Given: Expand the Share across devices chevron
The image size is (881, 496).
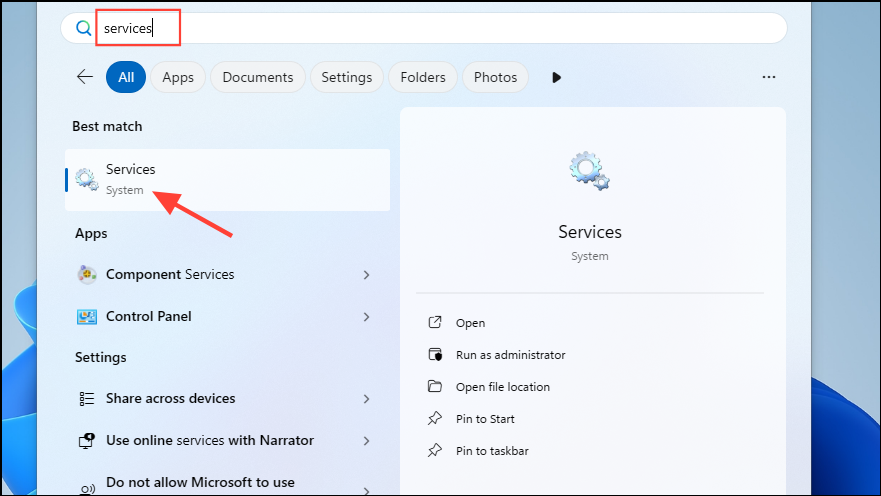Looking at the screenshot, I should pyautogui.click(x=366, y=398).
